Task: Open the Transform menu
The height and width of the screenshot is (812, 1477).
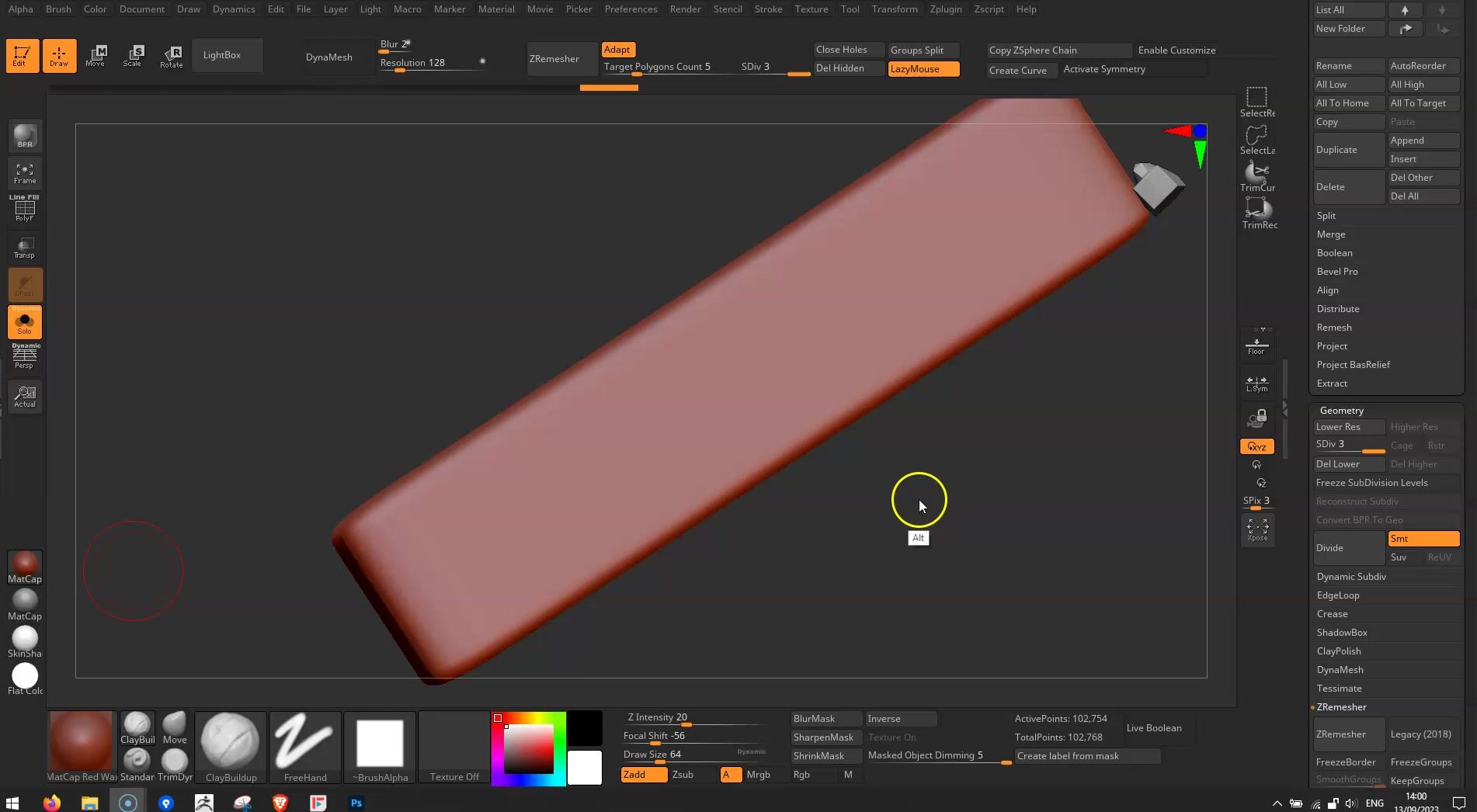Action: pyautogui.click(x=894, y=9)
